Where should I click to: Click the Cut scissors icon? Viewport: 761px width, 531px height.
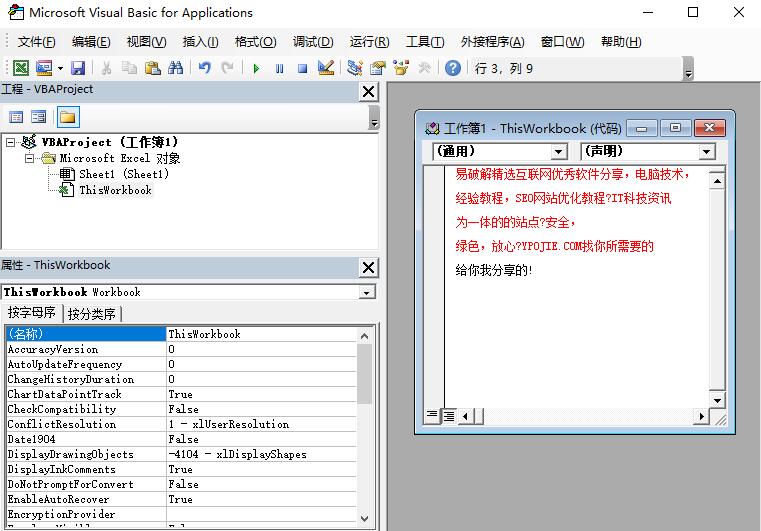point(106,68)
